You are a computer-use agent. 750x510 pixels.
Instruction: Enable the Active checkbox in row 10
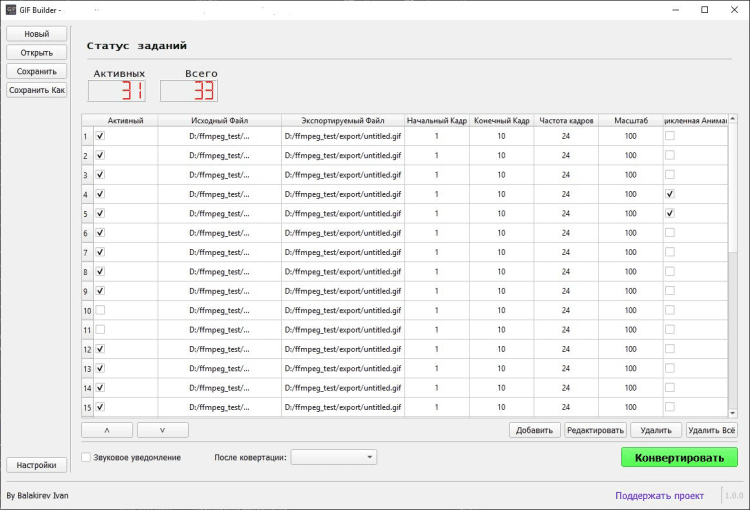tap(100, 311)
